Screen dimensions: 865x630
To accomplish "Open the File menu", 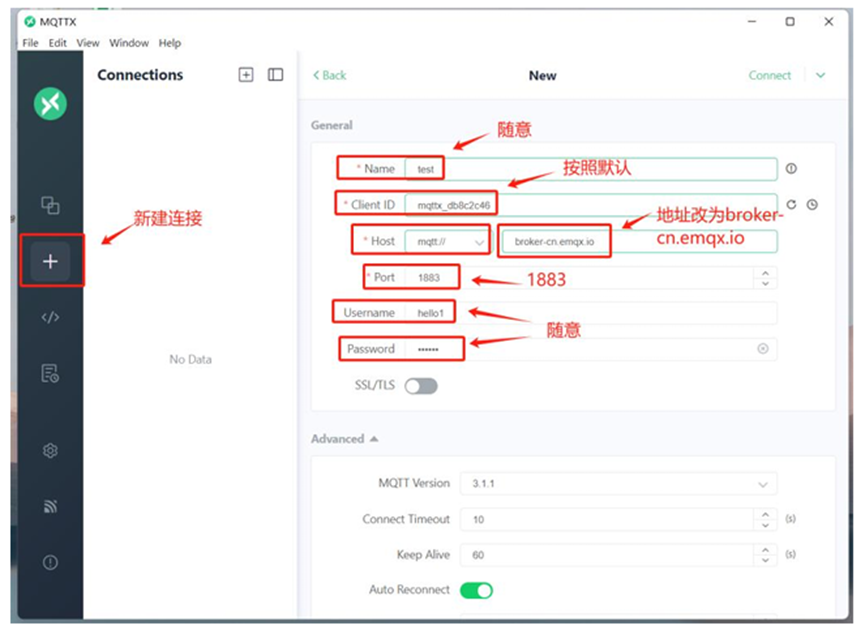I will [30, 43].
